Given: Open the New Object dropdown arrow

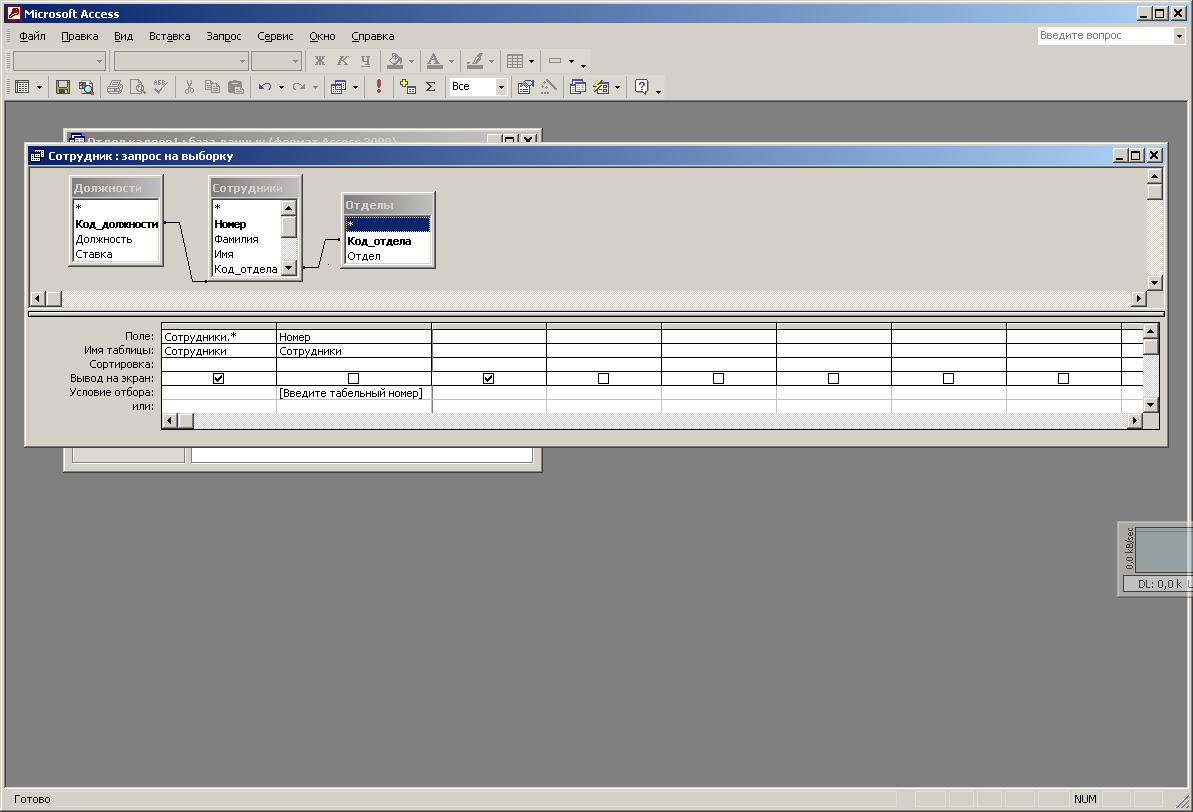Looking at the screenshot, I should click(x=617, y=87).
